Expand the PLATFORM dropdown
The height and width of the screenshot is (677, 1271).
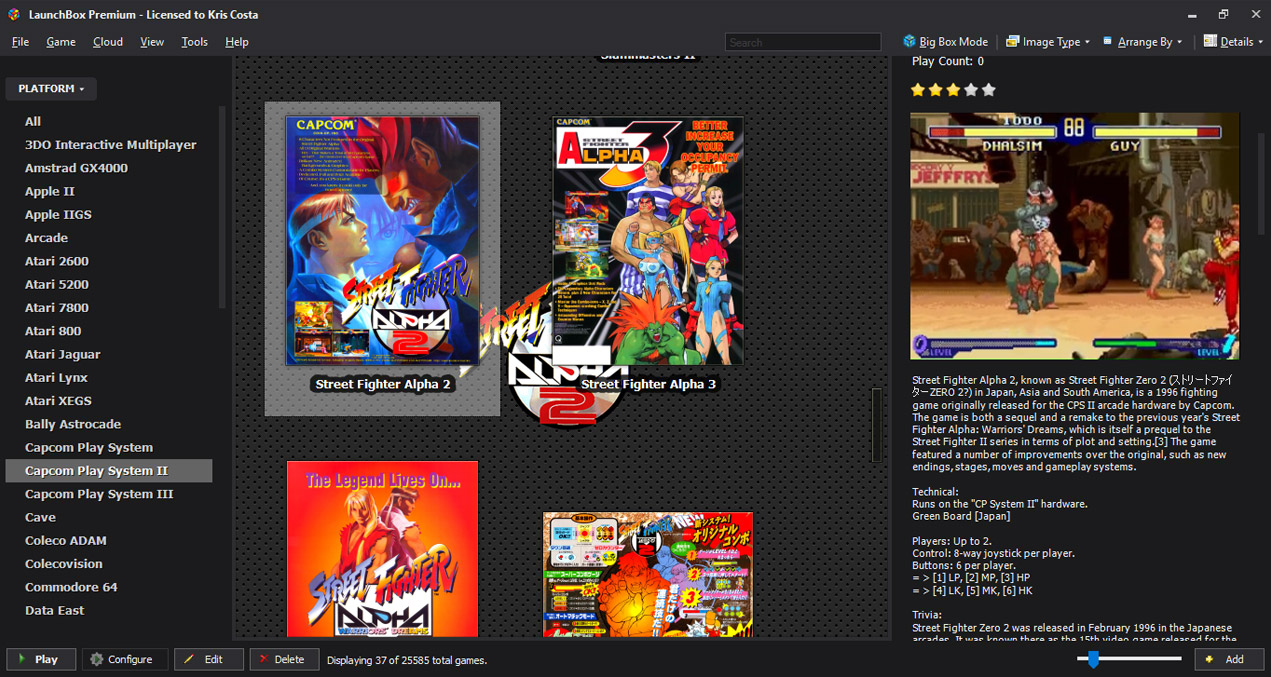click(51, 89)
